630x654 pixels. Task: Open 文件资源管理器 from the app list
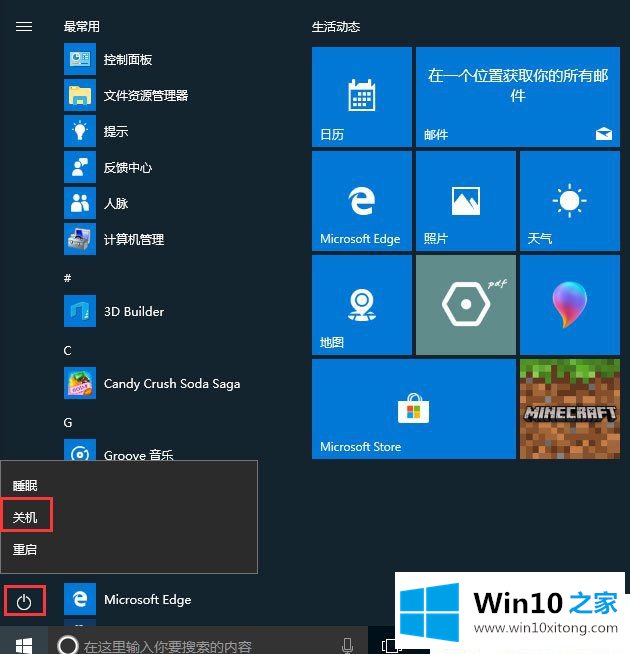(x=145, y=96)
